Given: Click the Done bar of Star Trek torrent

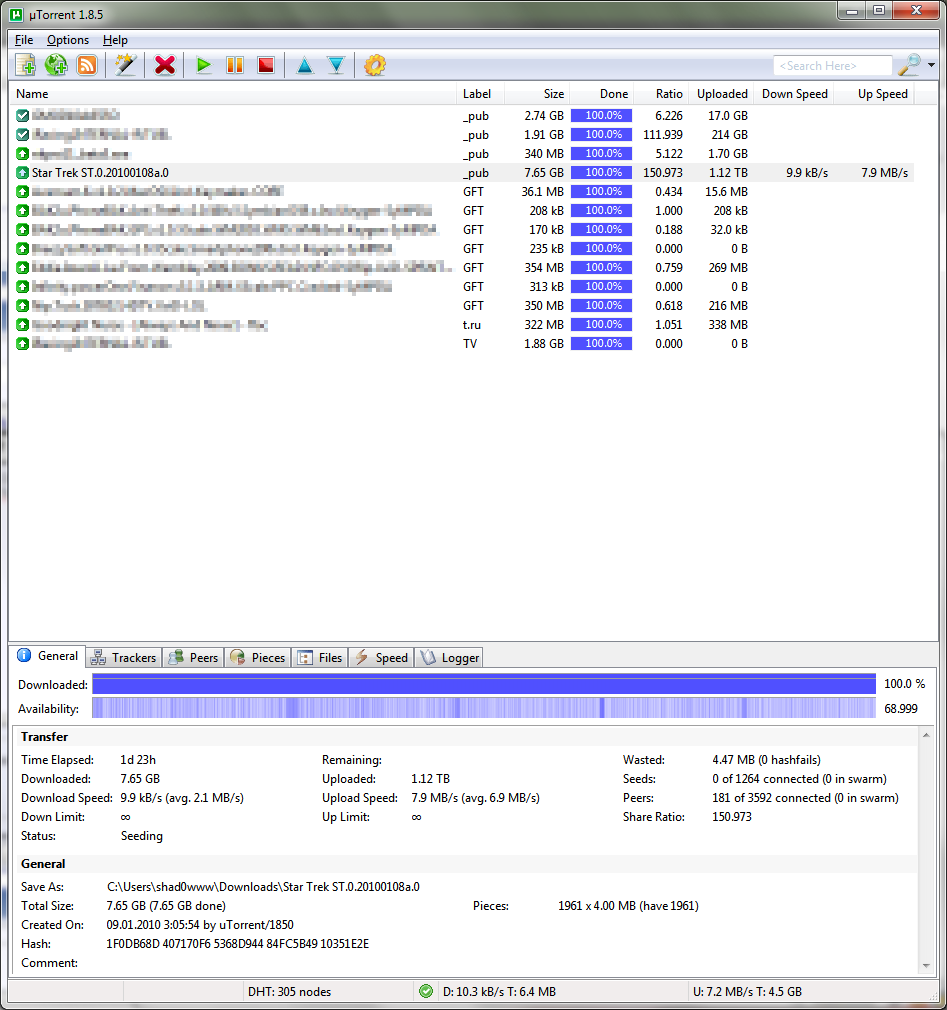Looking at the screenshot, I should coord(601,173).
